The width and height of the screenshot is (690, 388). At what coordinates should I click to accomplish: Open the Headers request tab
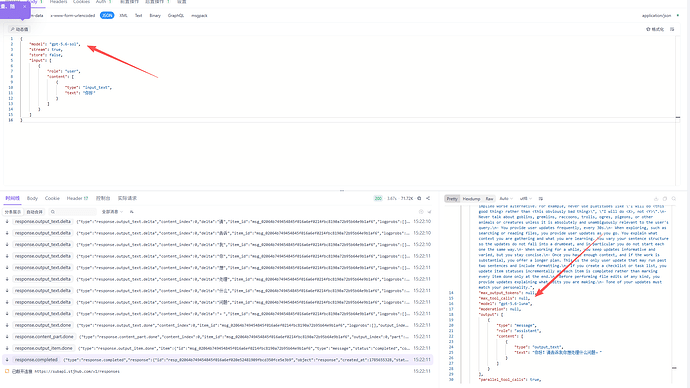pos(59,2)
